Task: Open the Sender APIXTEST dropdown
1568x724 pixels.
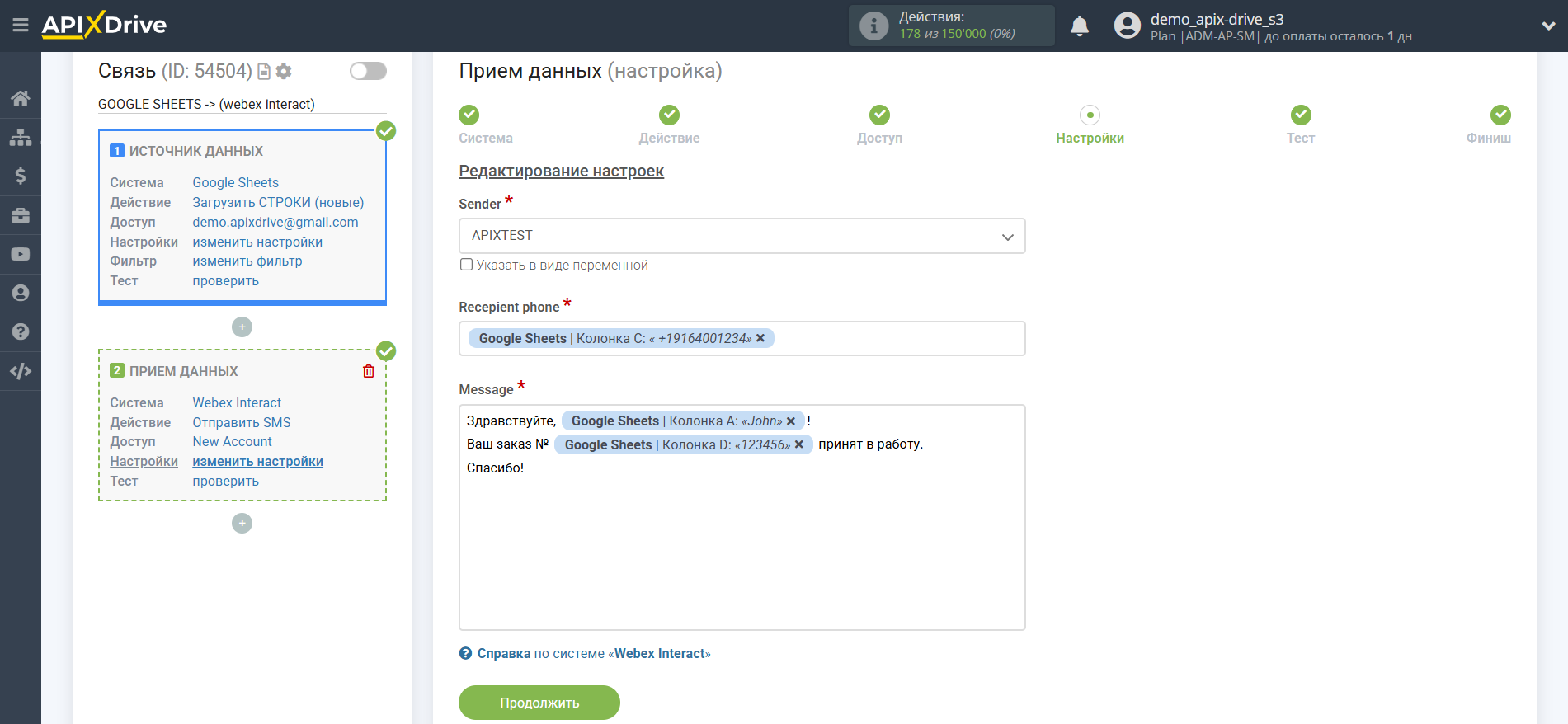Action: [x=742, y=236]
